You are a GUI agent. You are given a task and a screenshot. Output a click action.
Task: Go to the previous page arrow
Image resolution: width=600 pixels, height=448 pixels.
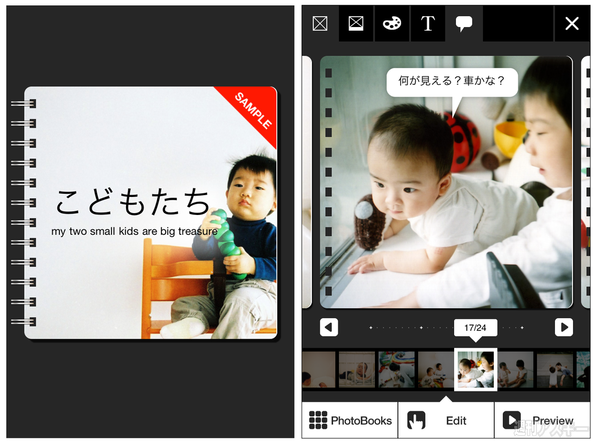coord(329,327)
